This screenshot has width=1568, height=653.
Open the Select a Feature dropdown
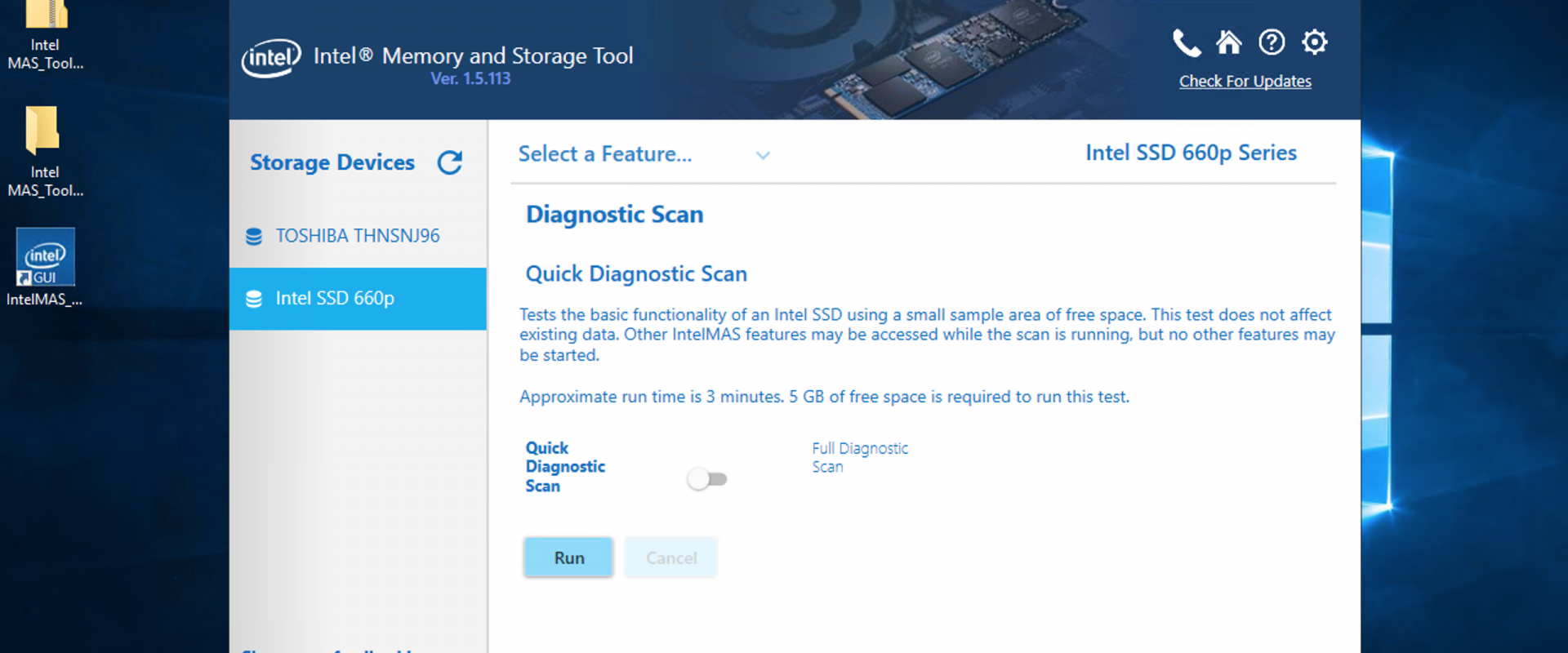click(644, 154)
